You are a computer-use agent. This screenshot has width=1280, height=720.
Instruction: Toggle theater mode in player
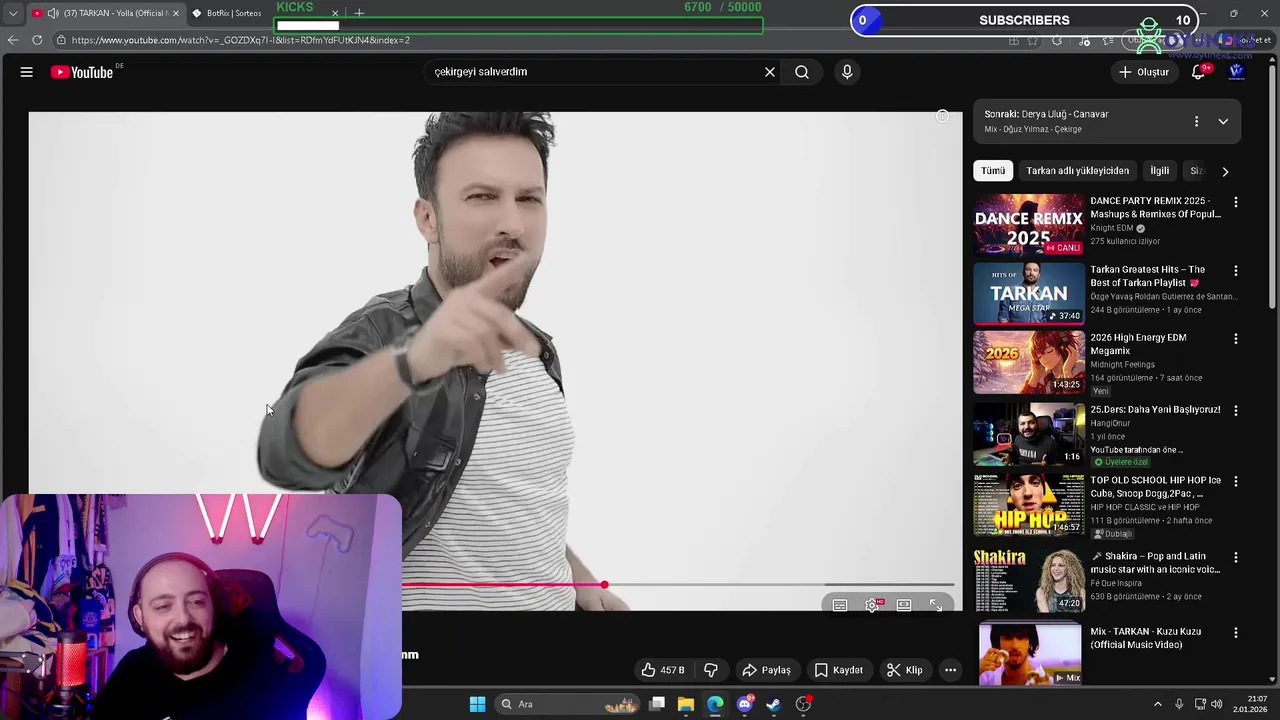pos(904,605)
